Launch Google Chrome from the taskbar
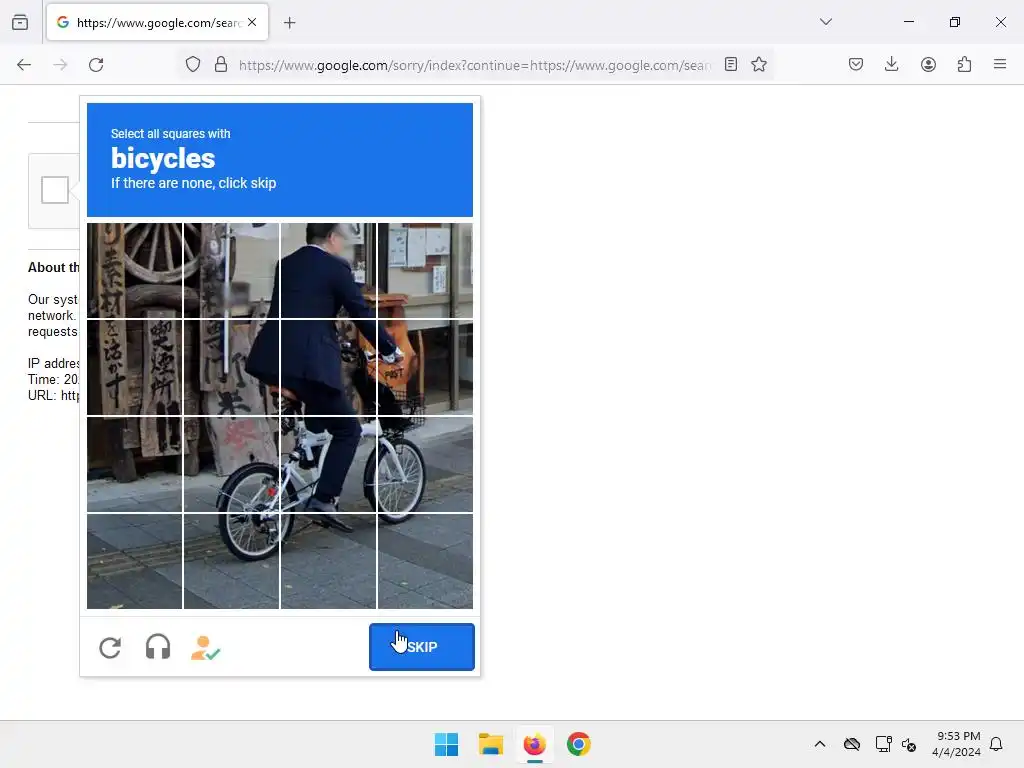The image size is (1024, 768). pos(579,744)
